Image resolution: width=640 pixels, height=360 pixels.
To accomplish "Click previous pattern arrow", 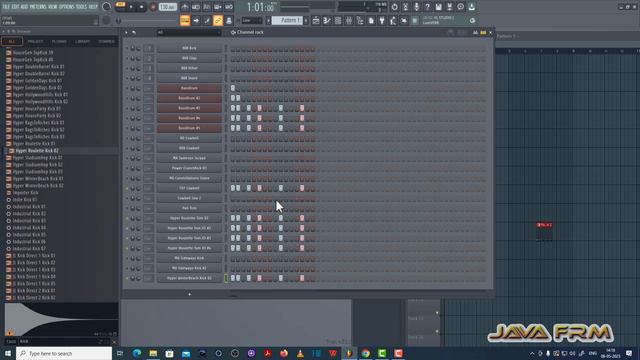I will [x=269, y=20].
